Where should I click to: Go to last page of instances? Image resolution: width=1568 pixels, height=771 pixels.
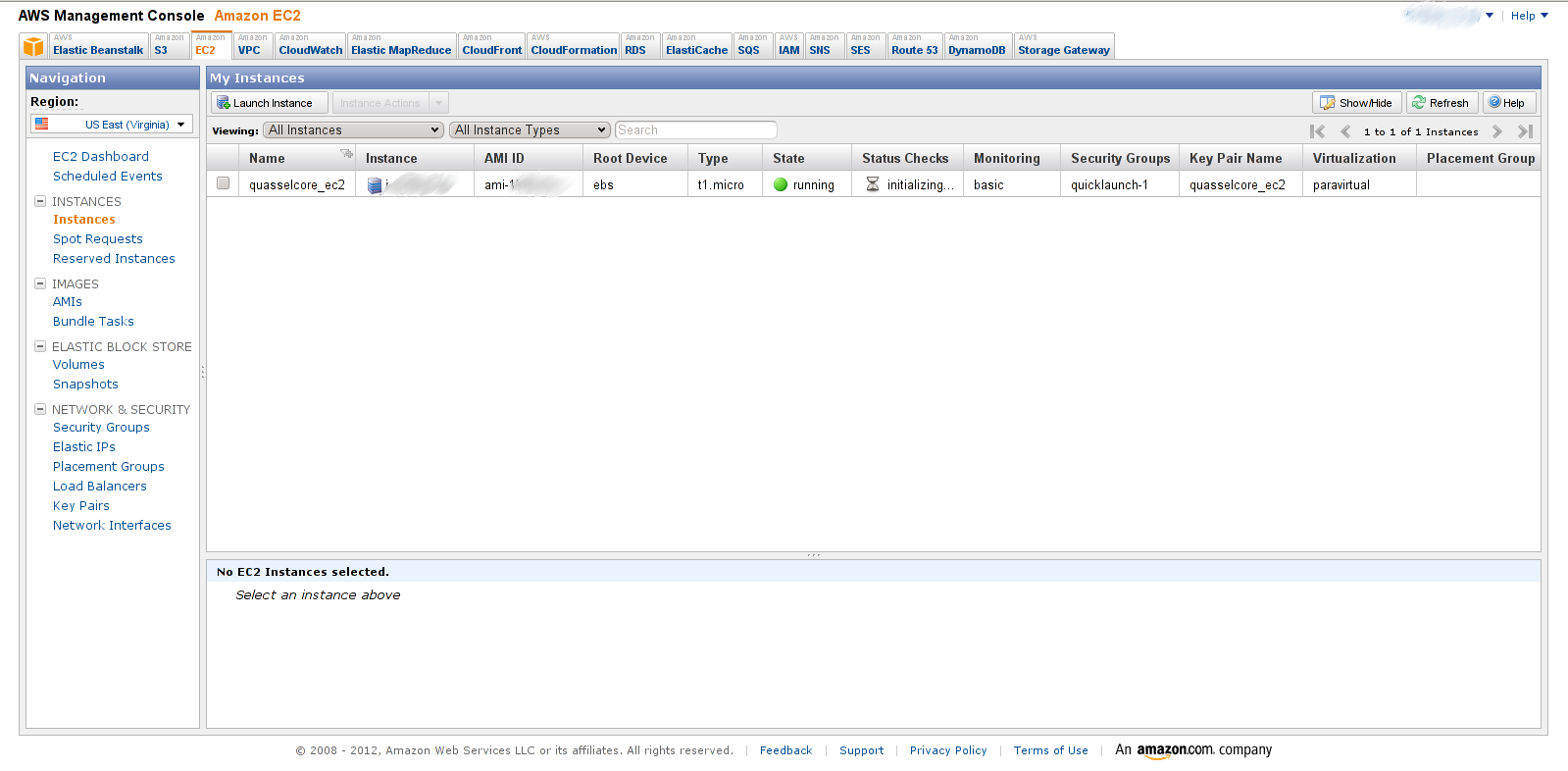[1525, 131]
